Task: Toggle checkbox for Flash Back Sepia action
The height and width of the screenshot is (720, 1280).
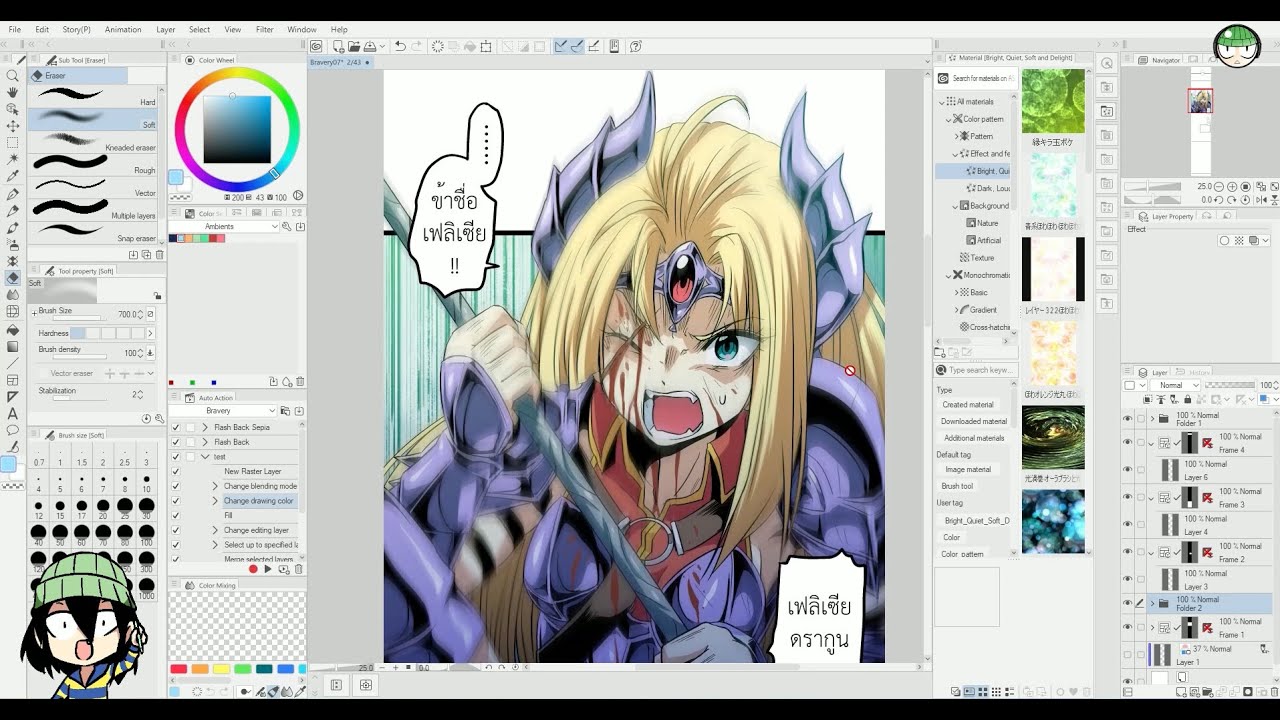Action: point(176,427)
